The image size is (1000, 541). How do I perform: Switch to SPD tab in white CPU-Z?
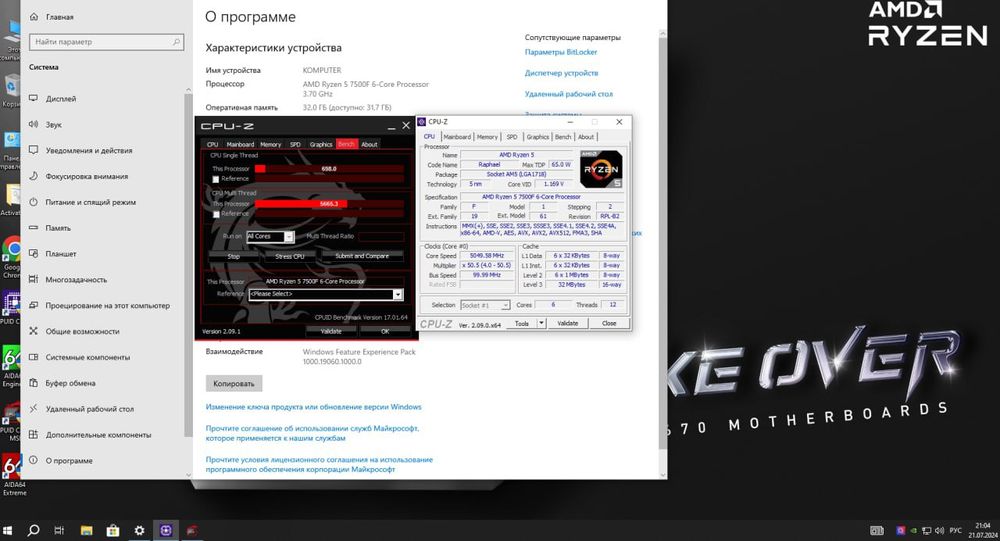point(511,137)
